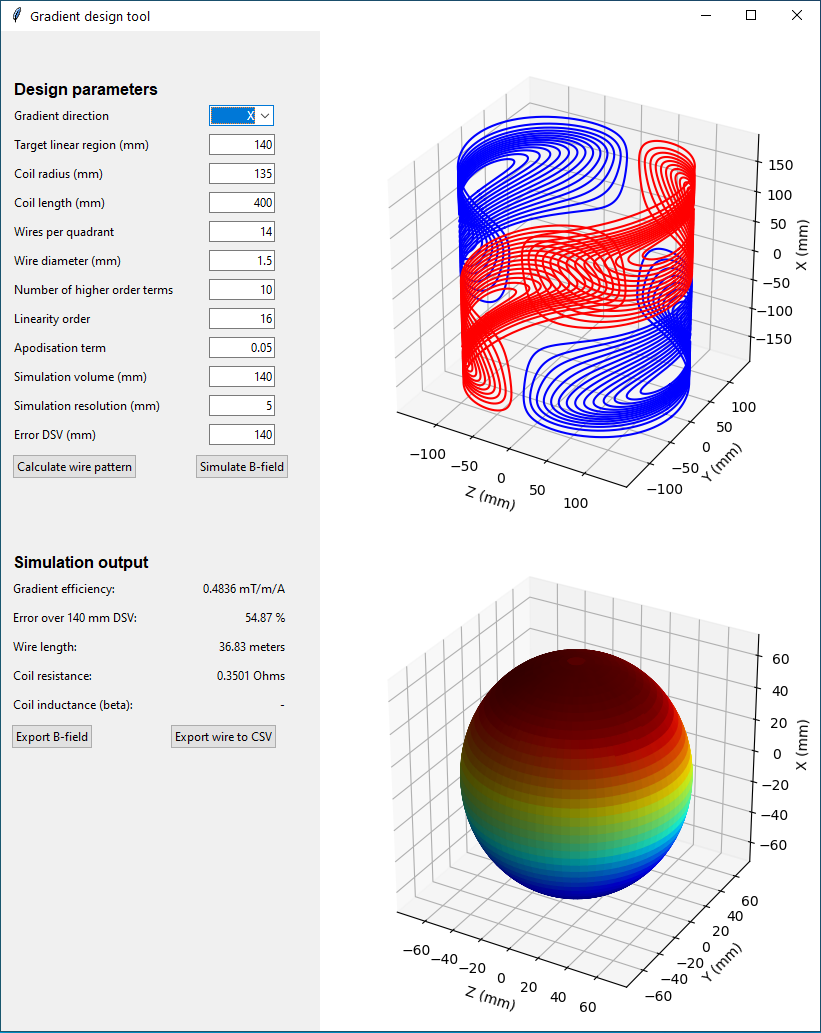Click the Wire diameter input box

click(241, 261)
